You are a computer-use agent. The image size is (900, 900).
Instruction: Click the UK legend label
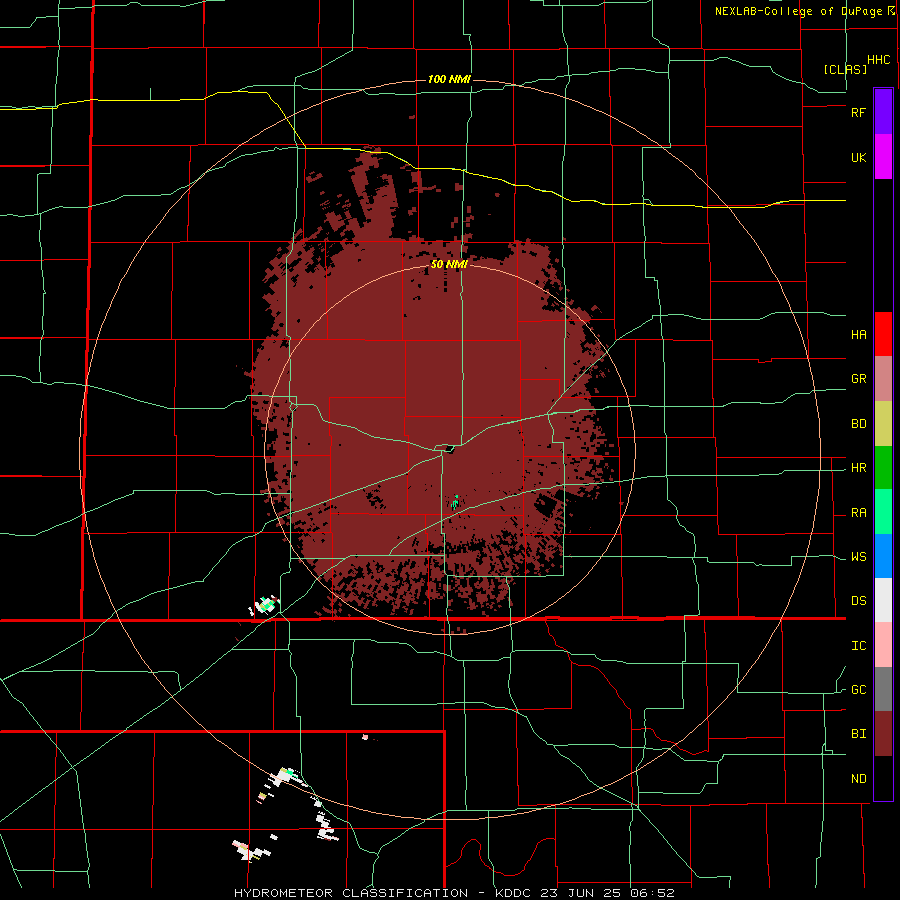click(x=858, y=157)
